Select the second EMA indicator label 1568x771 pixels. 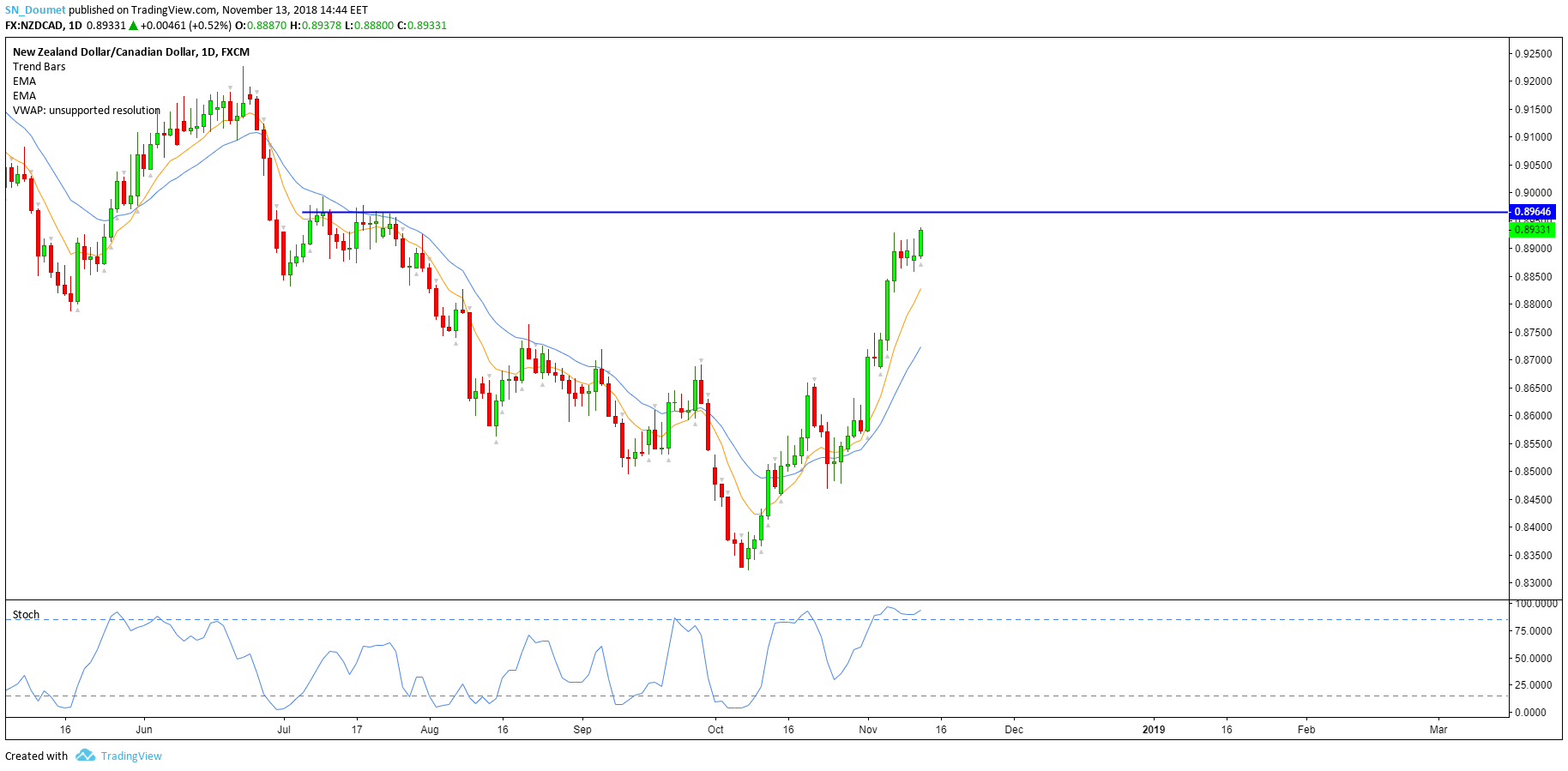(x=24, y=96)
